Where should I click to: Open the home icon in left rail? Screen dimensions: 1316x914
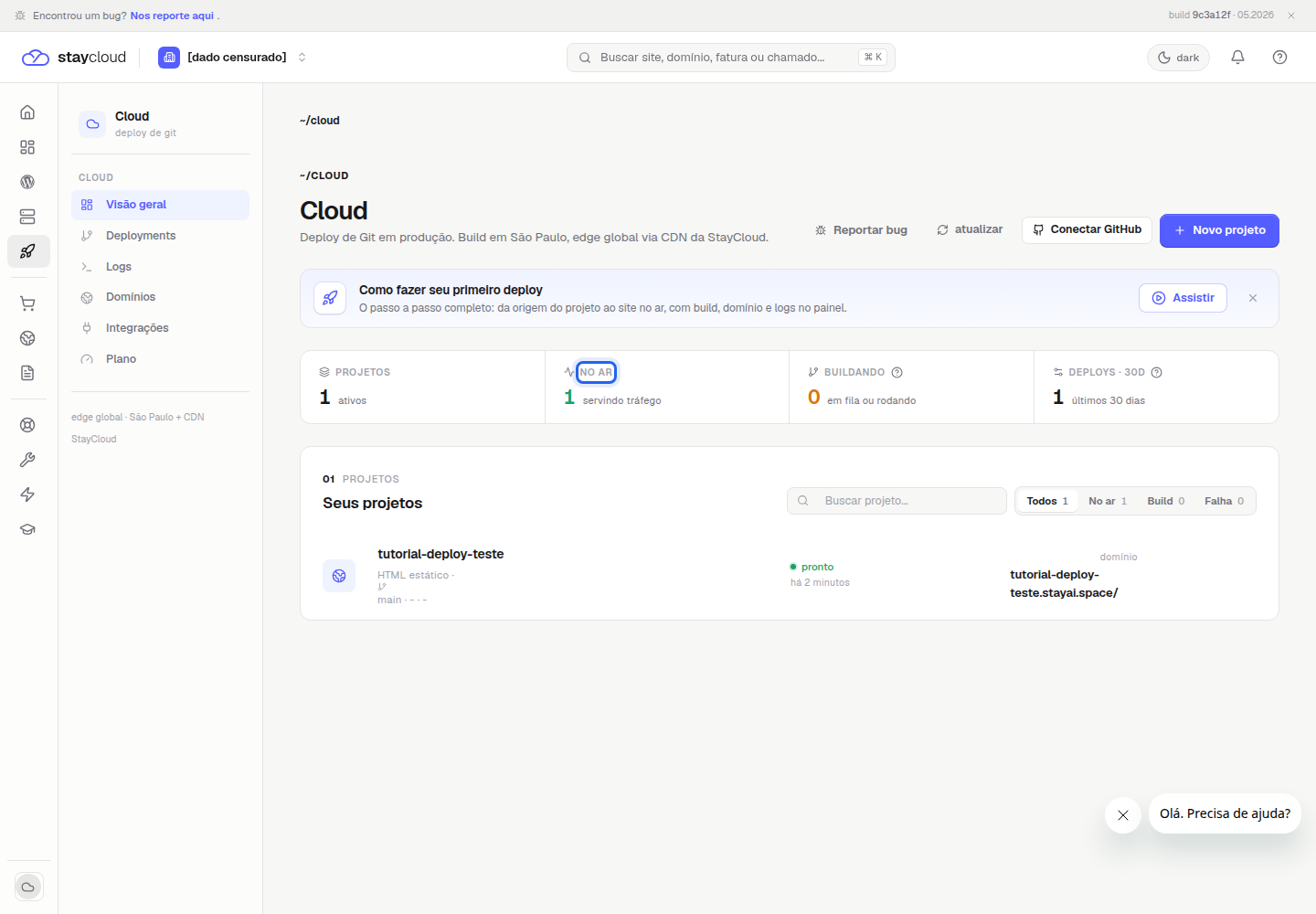coord(27,112)
